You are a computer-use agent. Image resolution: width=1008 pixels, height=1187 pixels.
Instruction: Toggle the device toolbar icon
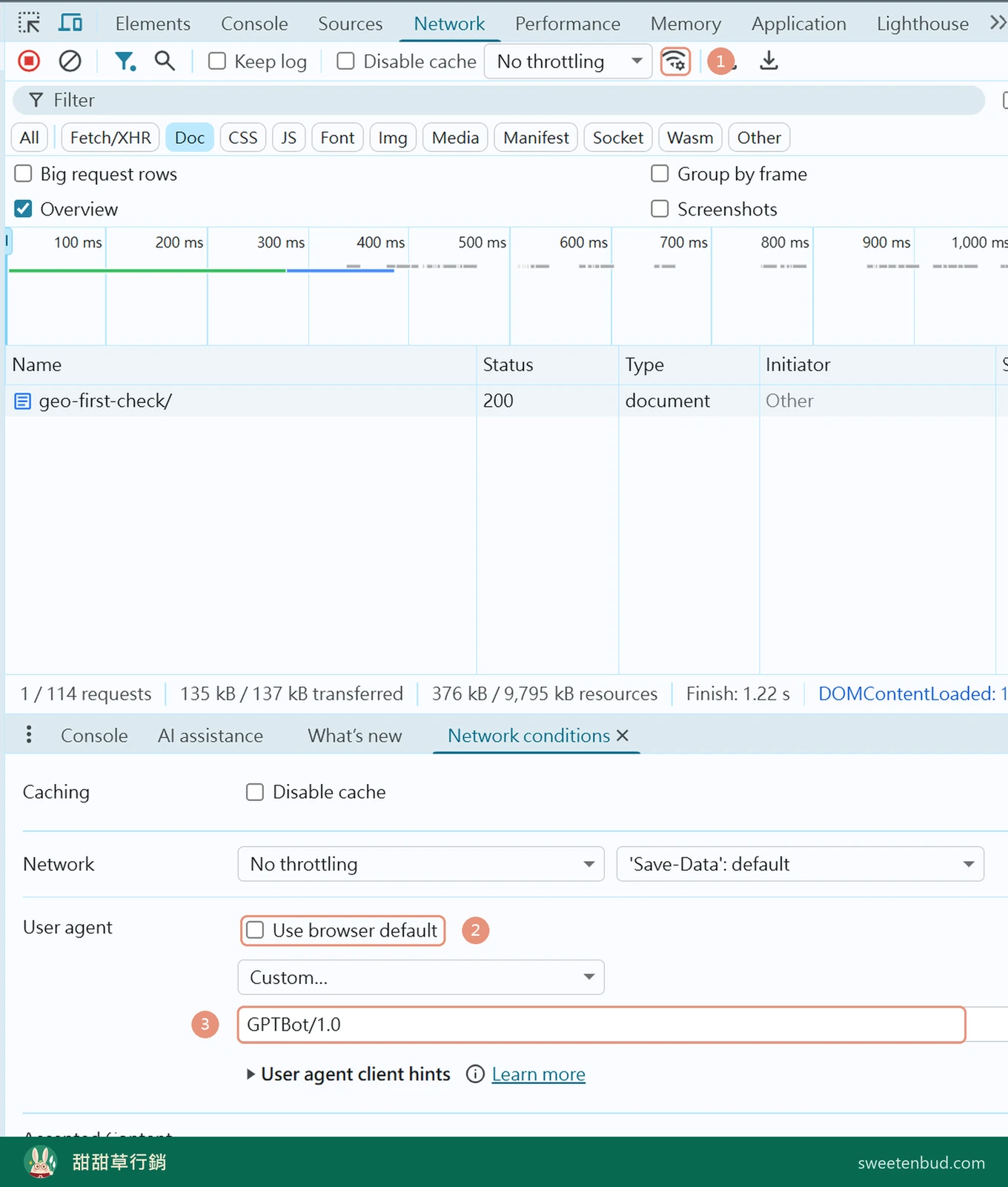pyautogui.click(x=70, y=23)
